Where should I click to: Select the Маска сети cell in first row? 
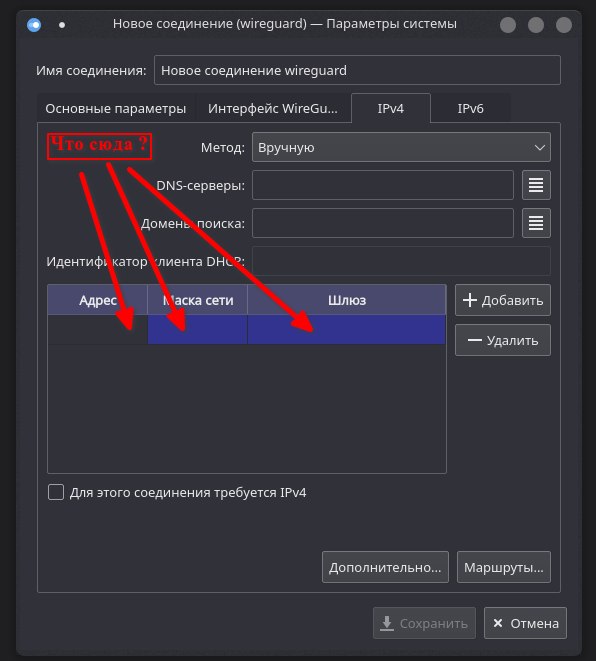pos(197,330)
